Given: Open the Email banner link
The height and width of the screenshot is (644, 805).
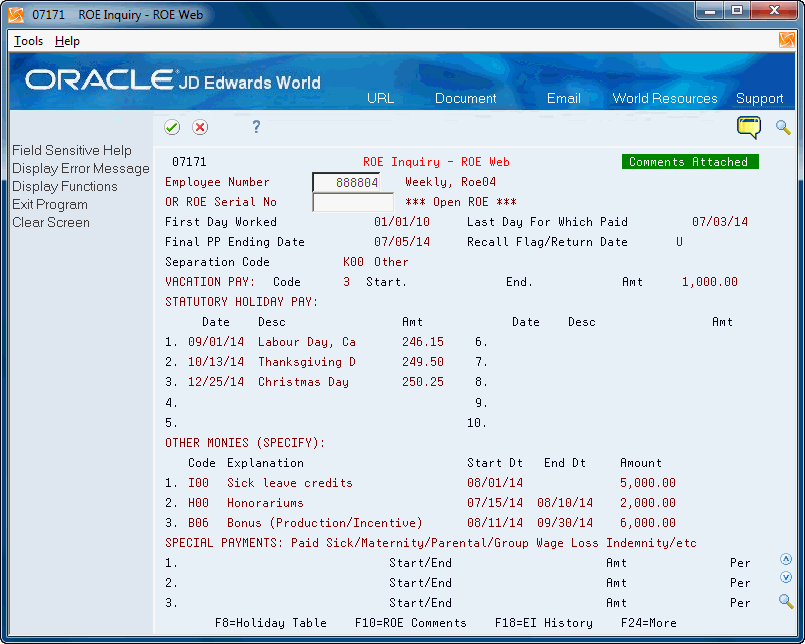Looking at the screenshot, I should 564,98.
